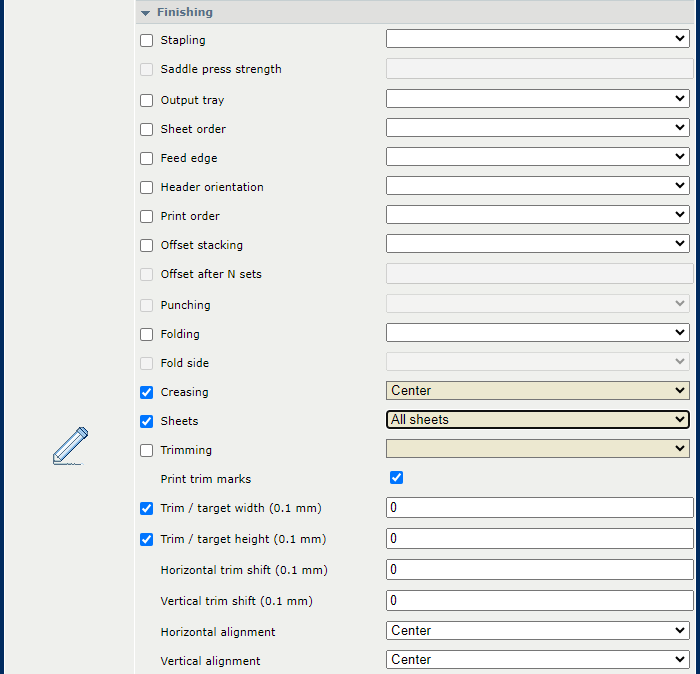Enable the Stapling checkbox
The width and height of the screenshot is (700, 674).
point(146,40)
